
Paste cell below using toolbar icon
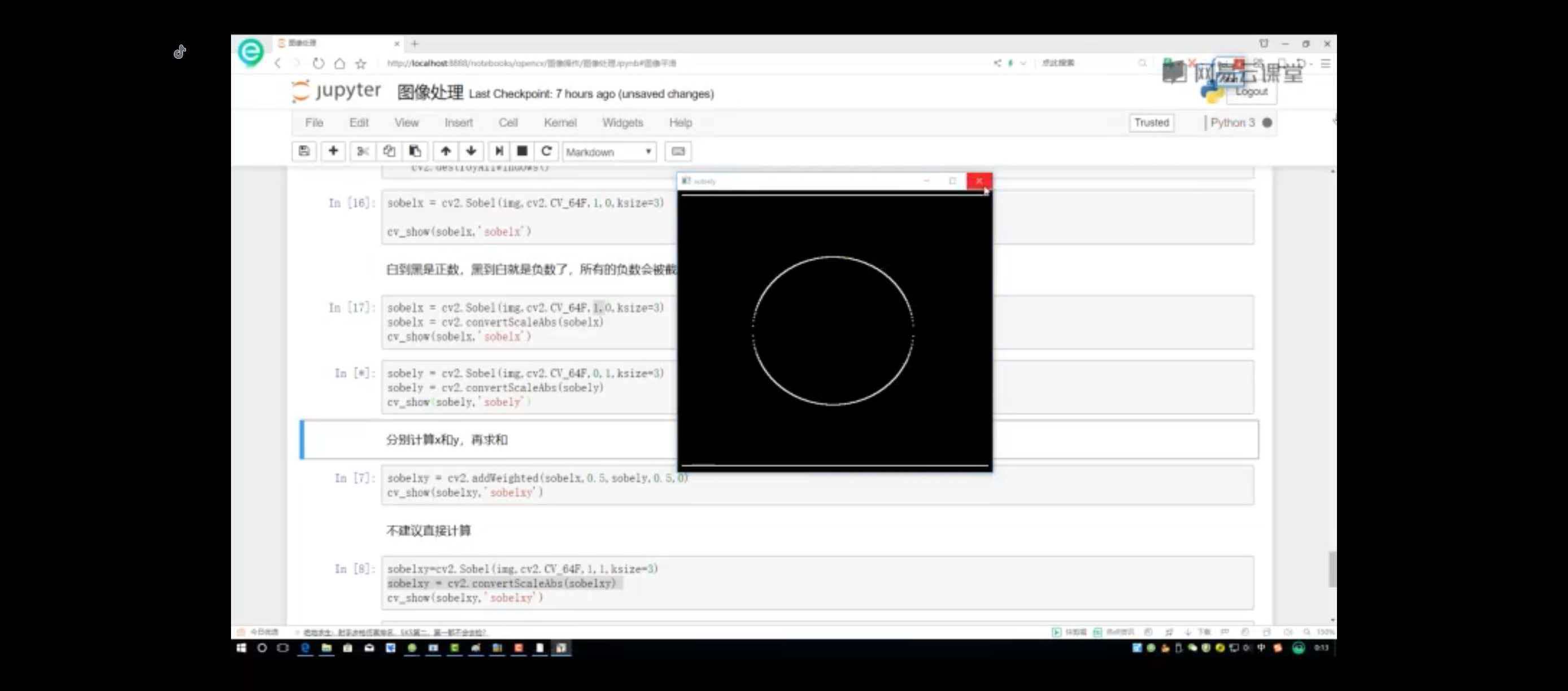click(x=415, y=151)
